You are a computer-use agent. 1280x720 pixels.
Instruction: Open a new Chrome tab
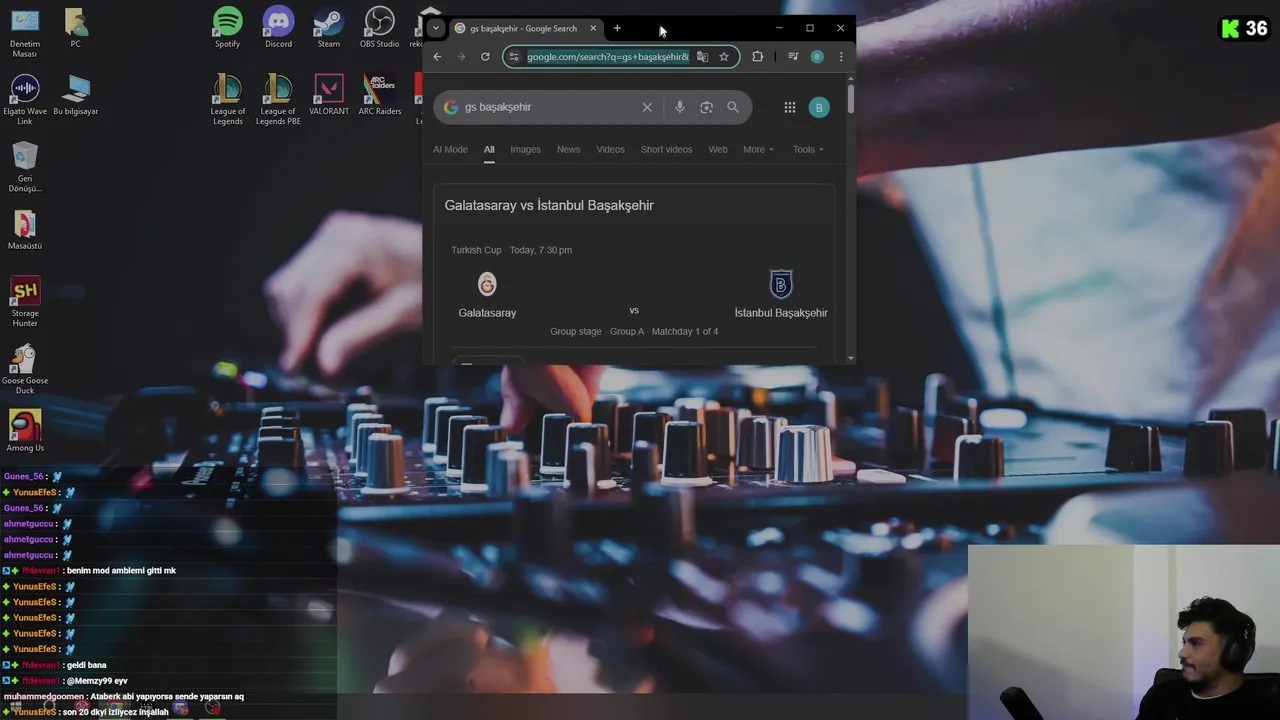click(617, 28)
